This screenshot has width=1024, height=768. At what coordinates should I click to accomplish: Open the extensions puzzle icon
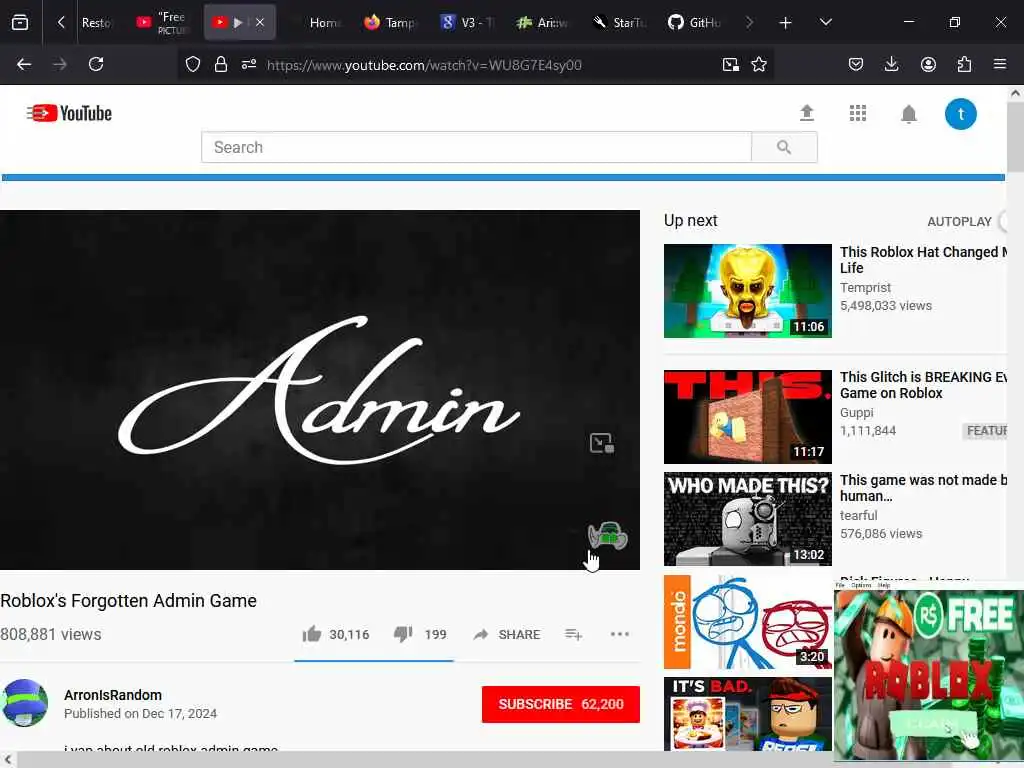(964, 64)
